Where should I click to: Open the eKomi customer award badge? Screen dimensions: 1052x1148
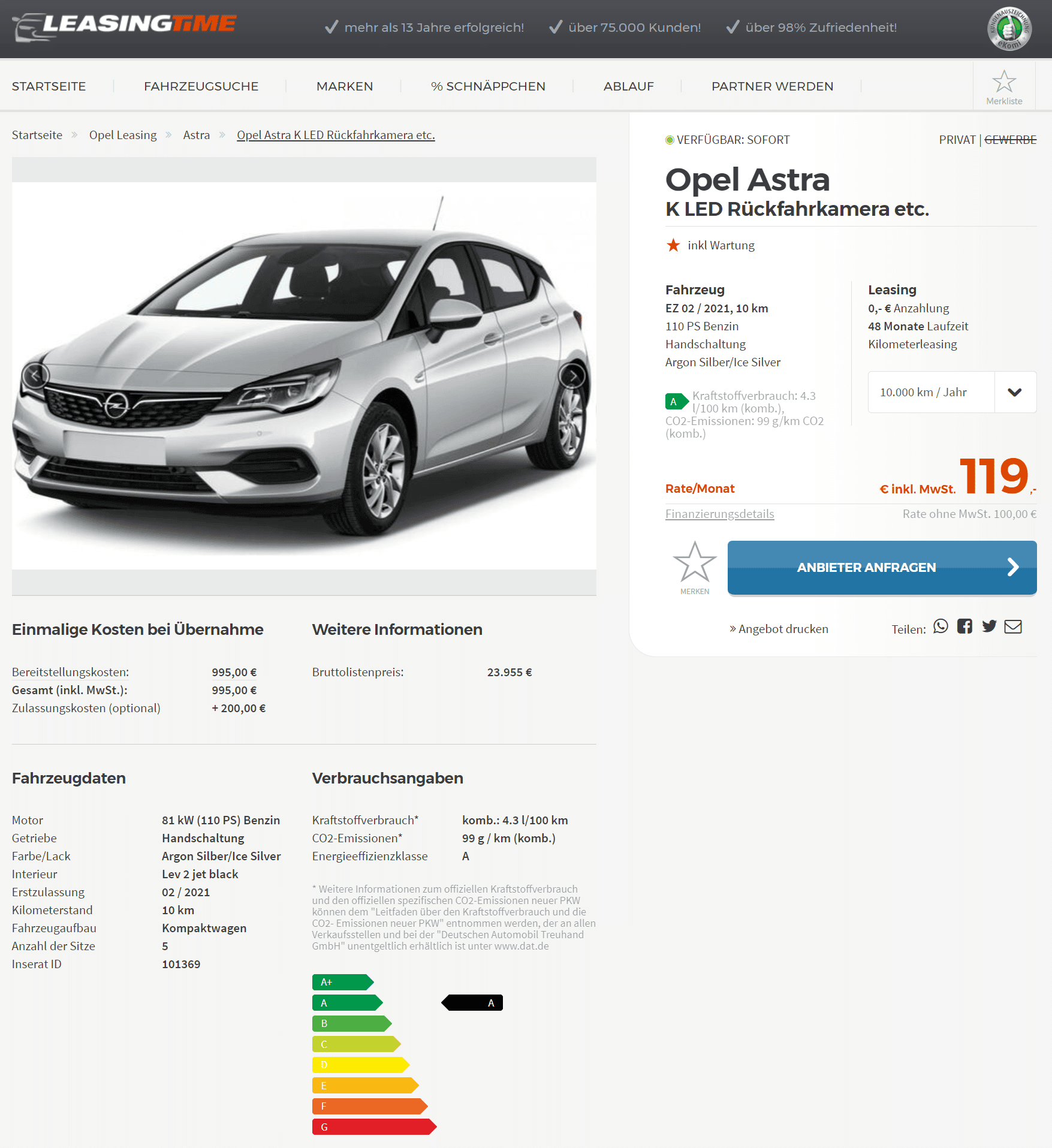pyautogui.click(x=1009, y=29)
